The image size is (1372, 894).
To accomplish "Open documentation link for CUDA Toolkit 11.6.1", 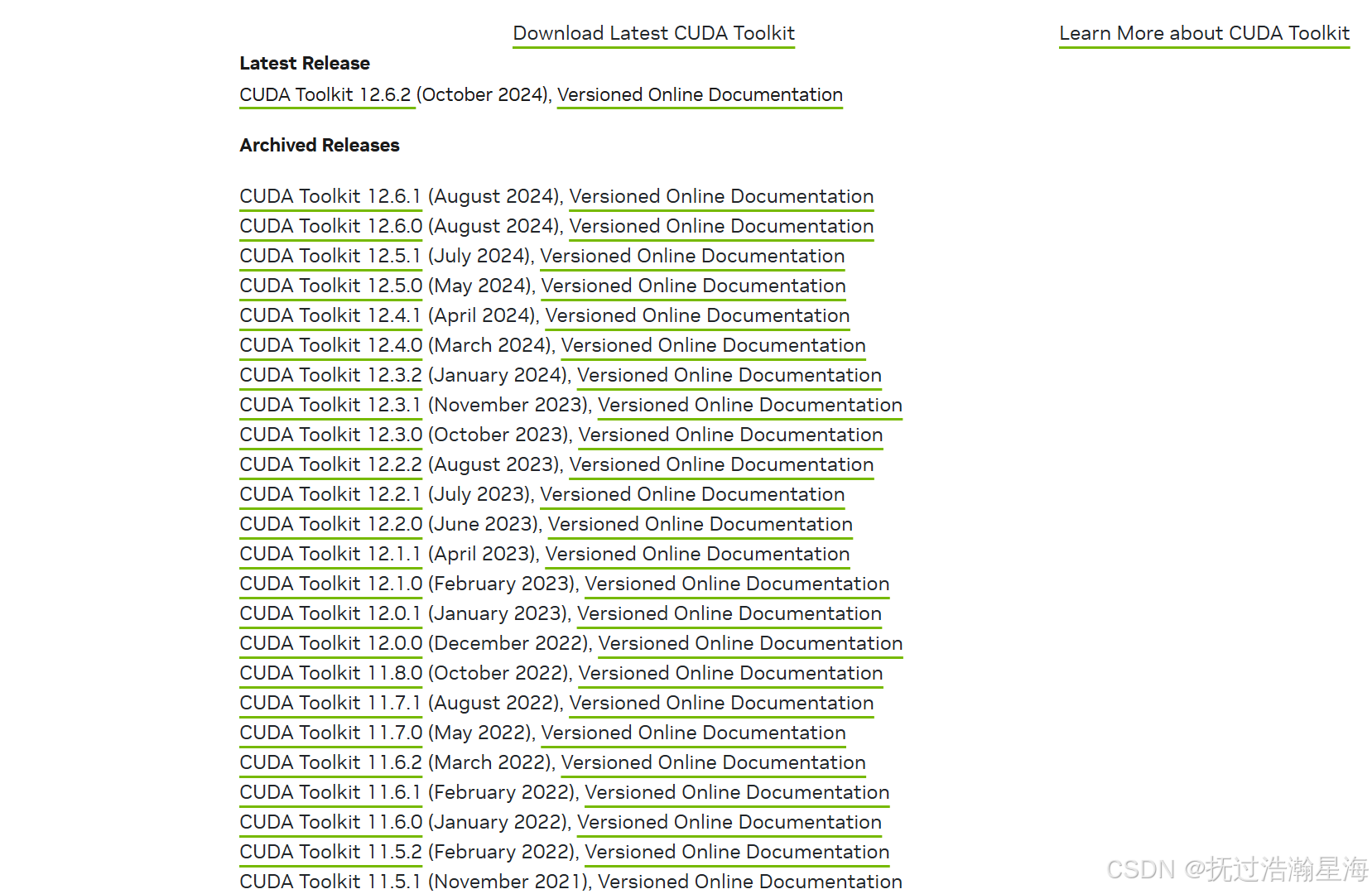I will click(737, 792).
